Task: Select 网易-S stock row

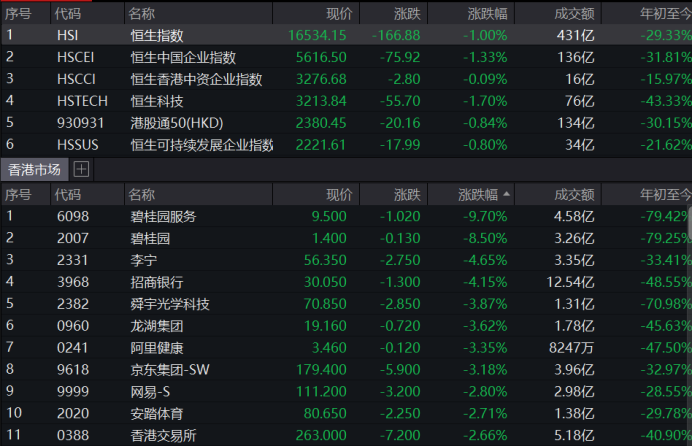Action: [346, 391]
